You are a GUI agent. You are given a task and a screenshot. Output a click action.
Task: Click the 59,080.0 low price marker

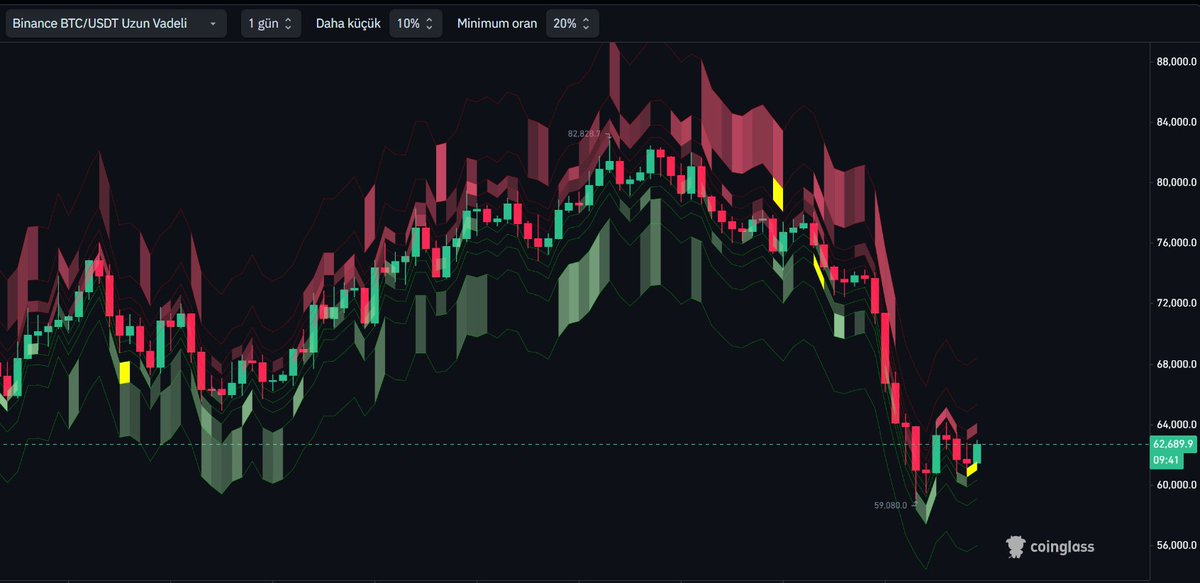click(890, 505)
